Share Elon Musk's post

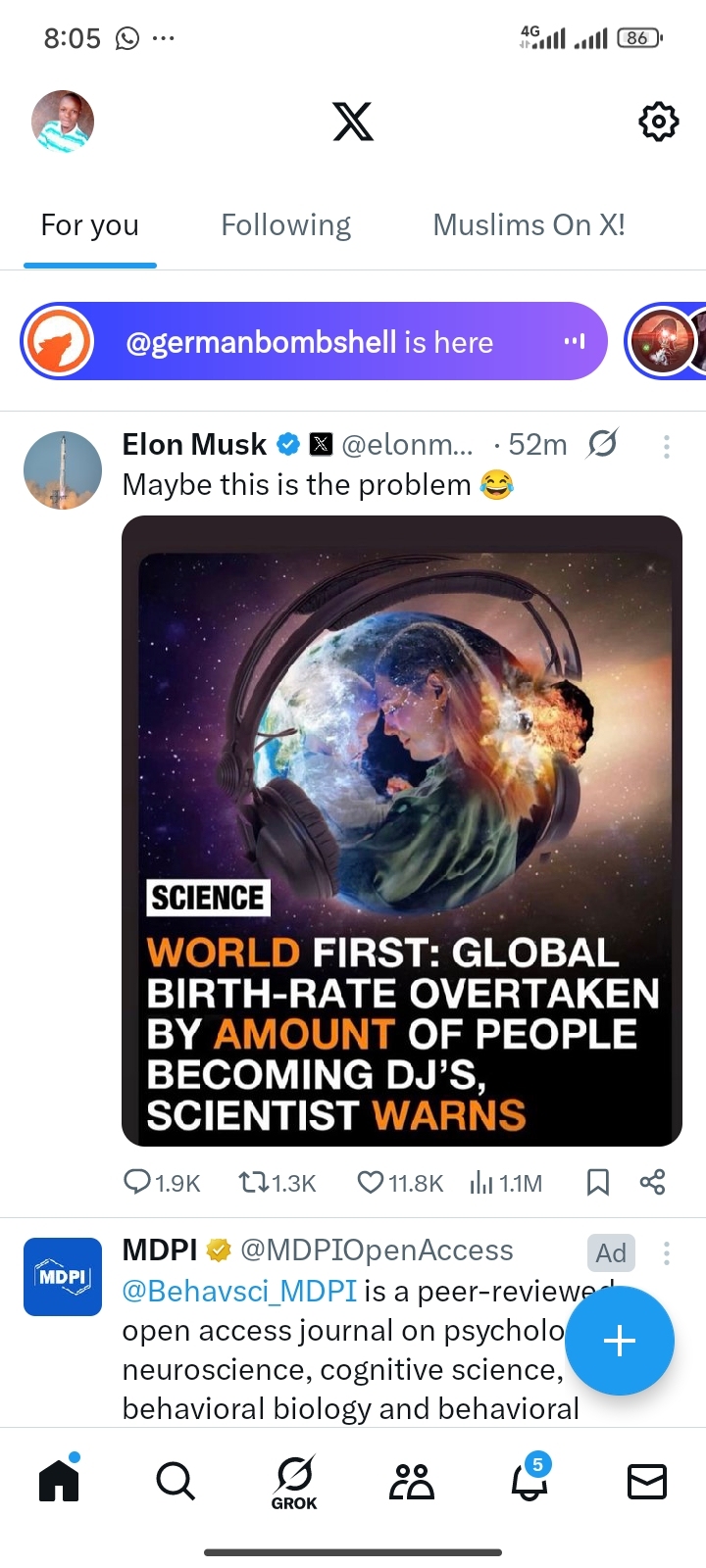tap(652, 1183)
